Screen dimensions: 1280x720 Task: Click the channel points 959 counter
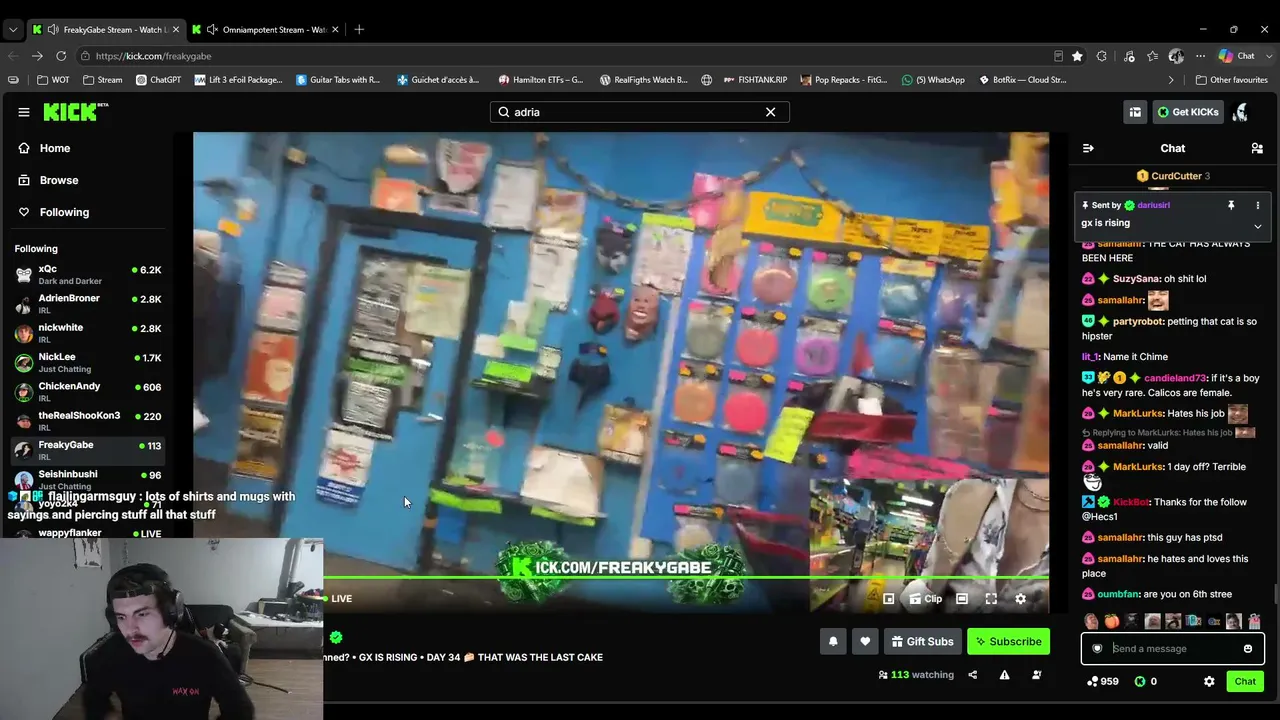(x=1103, y=682)
